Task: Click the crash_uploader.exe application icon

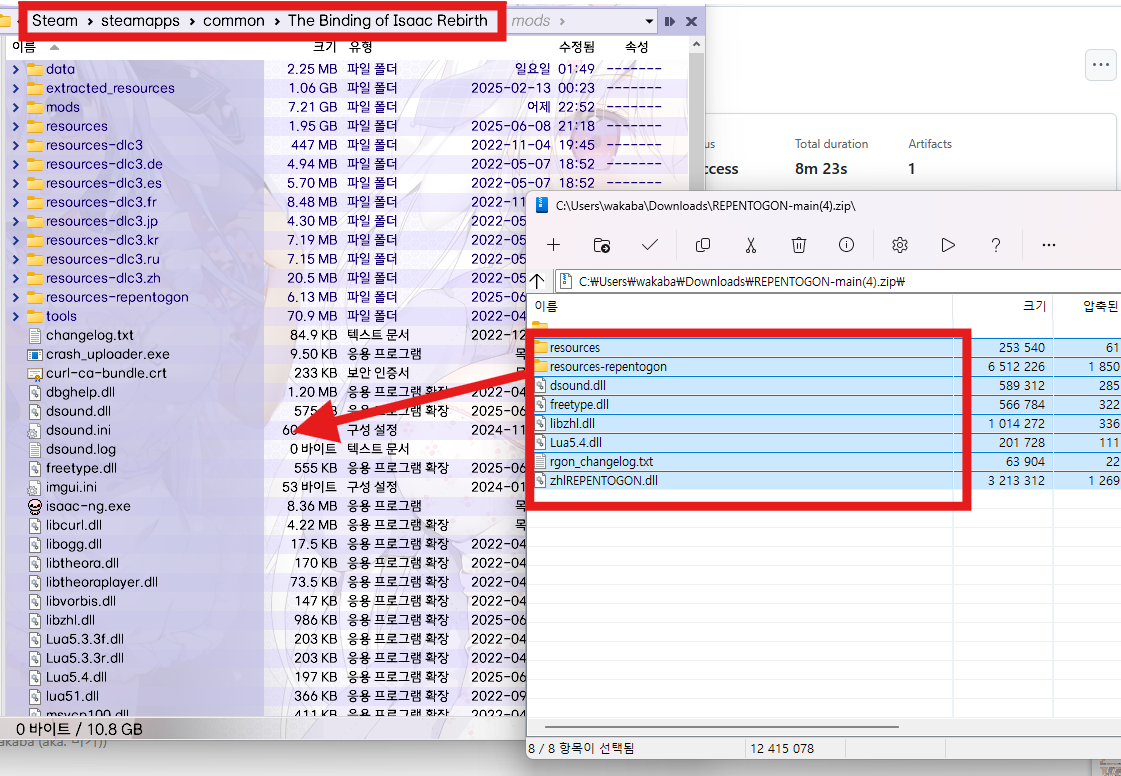Action: (x=34, y=355)
